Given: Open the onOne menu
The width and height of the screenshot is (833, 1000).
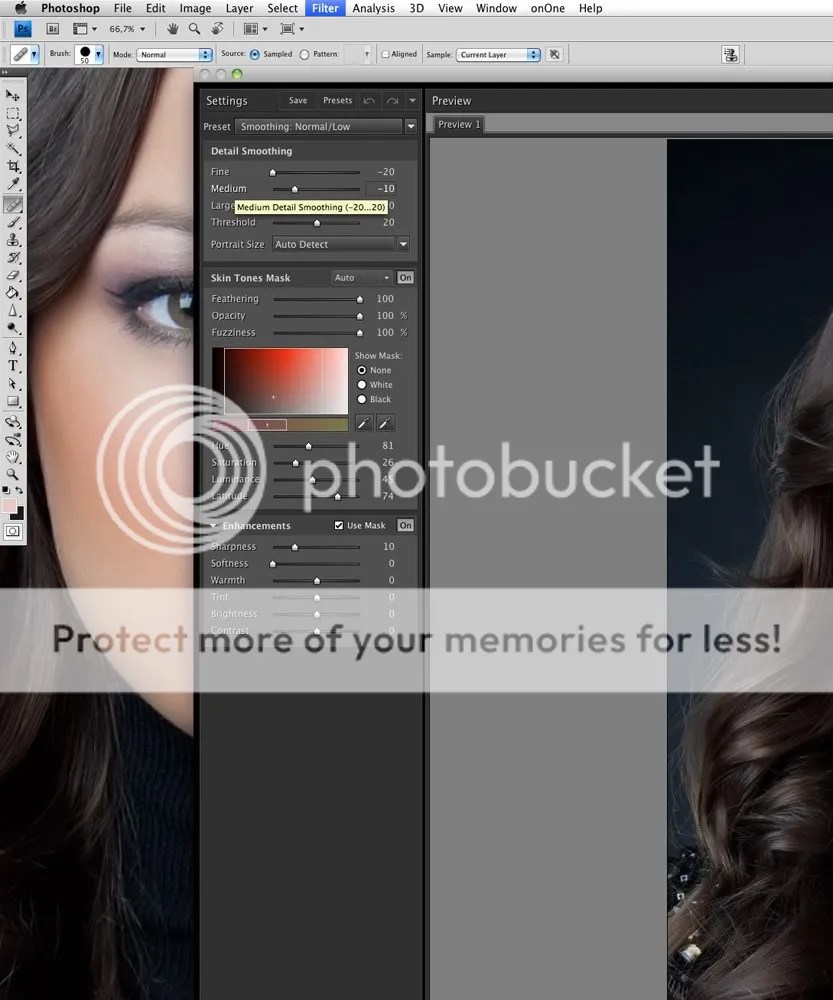Looking at the screenshot, I should [x=548, y=8].
